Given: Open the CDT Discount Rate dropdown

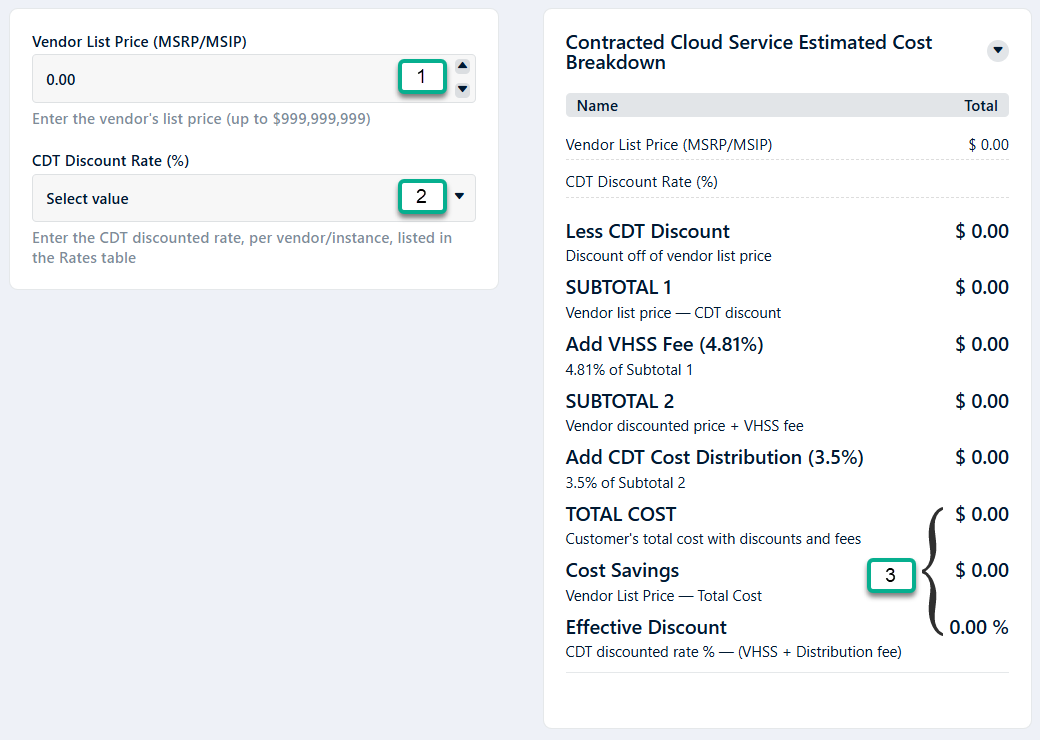Looking at the screenshot, I should tap(253, 198).
